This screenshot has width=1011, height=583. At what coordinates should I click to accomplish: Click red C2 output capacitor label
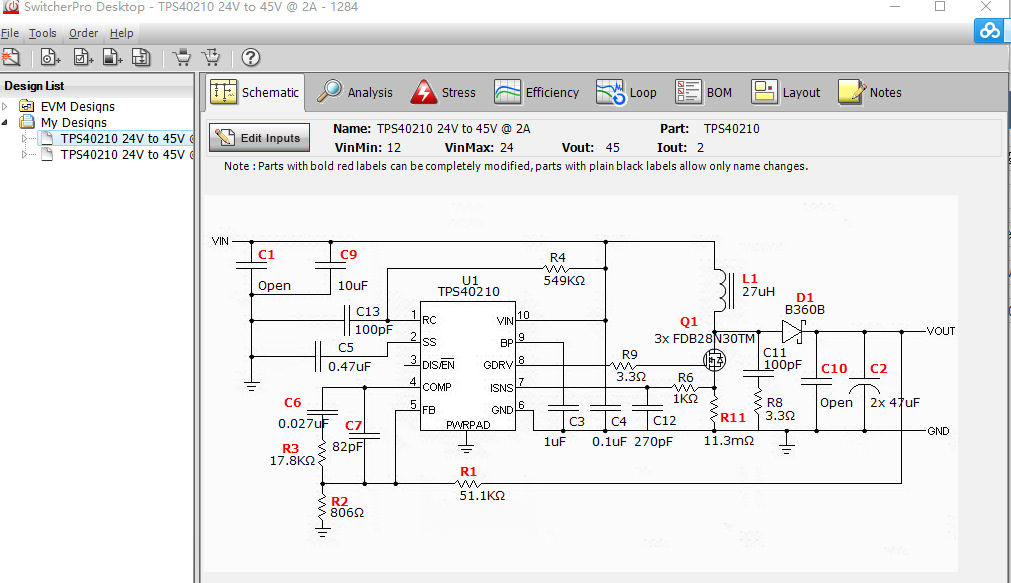click(878, 369)
